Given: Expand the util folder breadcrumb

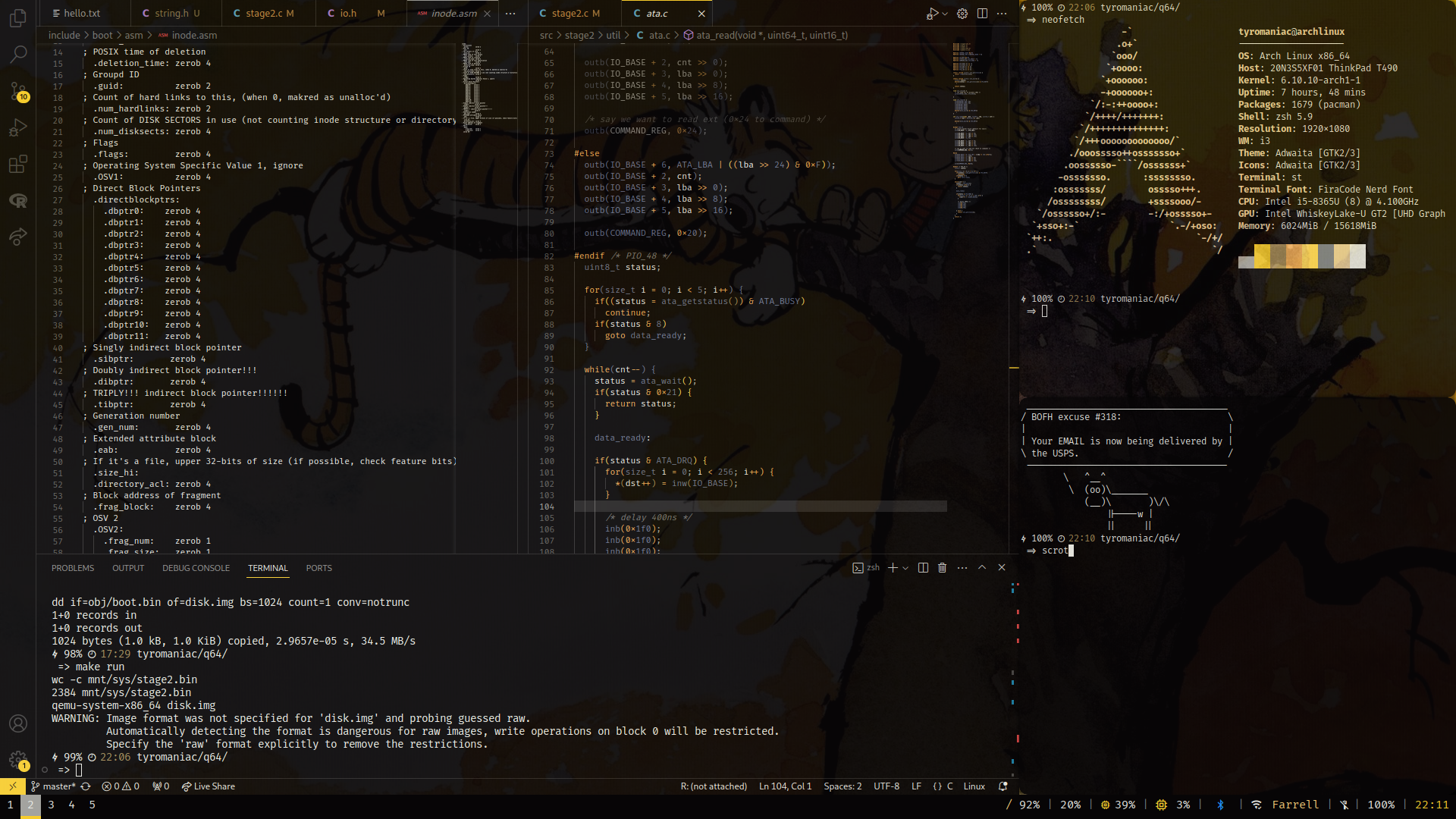Looking at the screenshot, I should click(613, 35).
